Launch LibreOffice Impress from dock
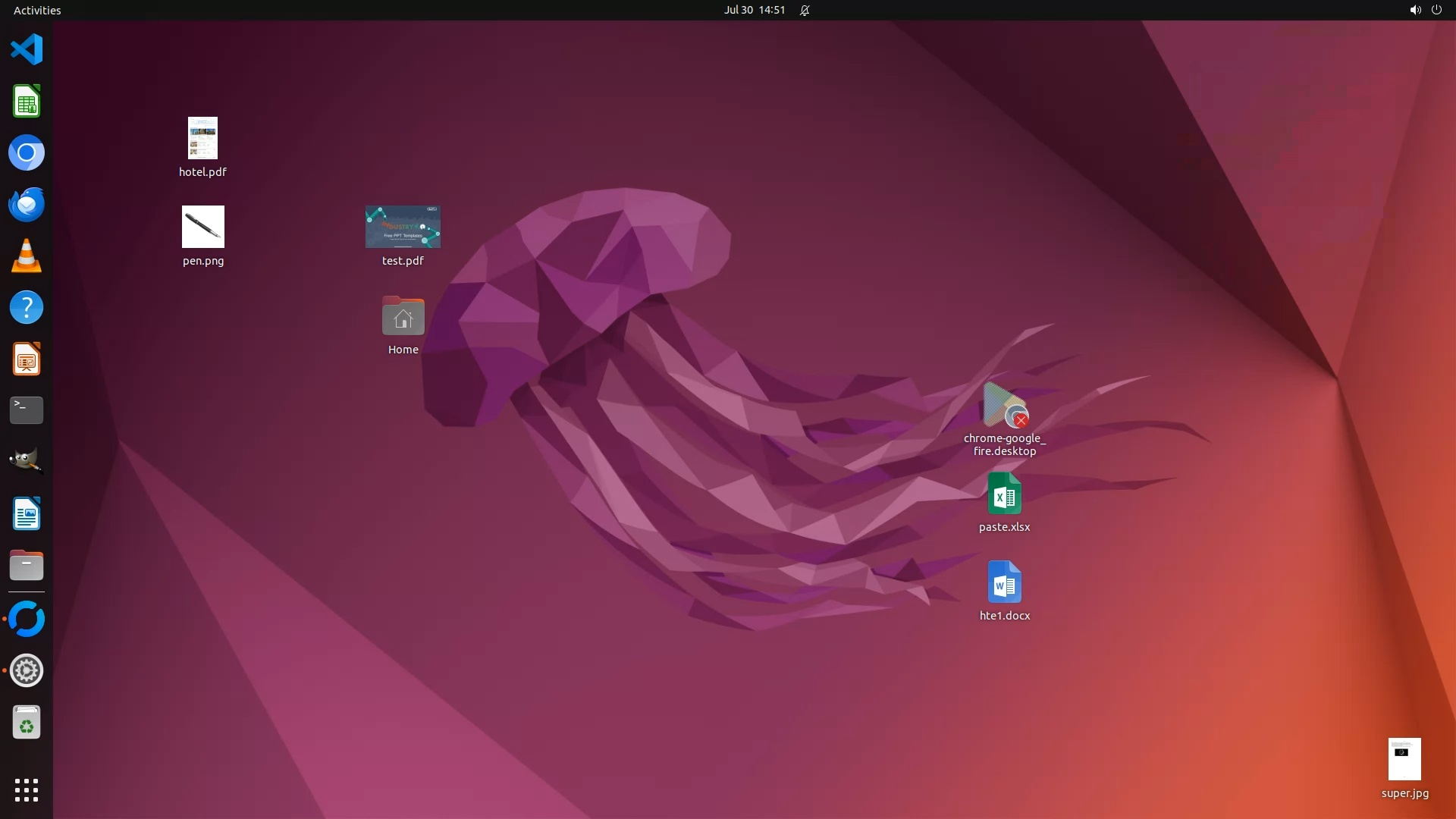This screenshot has height=819, width=1456. (27, 359)
